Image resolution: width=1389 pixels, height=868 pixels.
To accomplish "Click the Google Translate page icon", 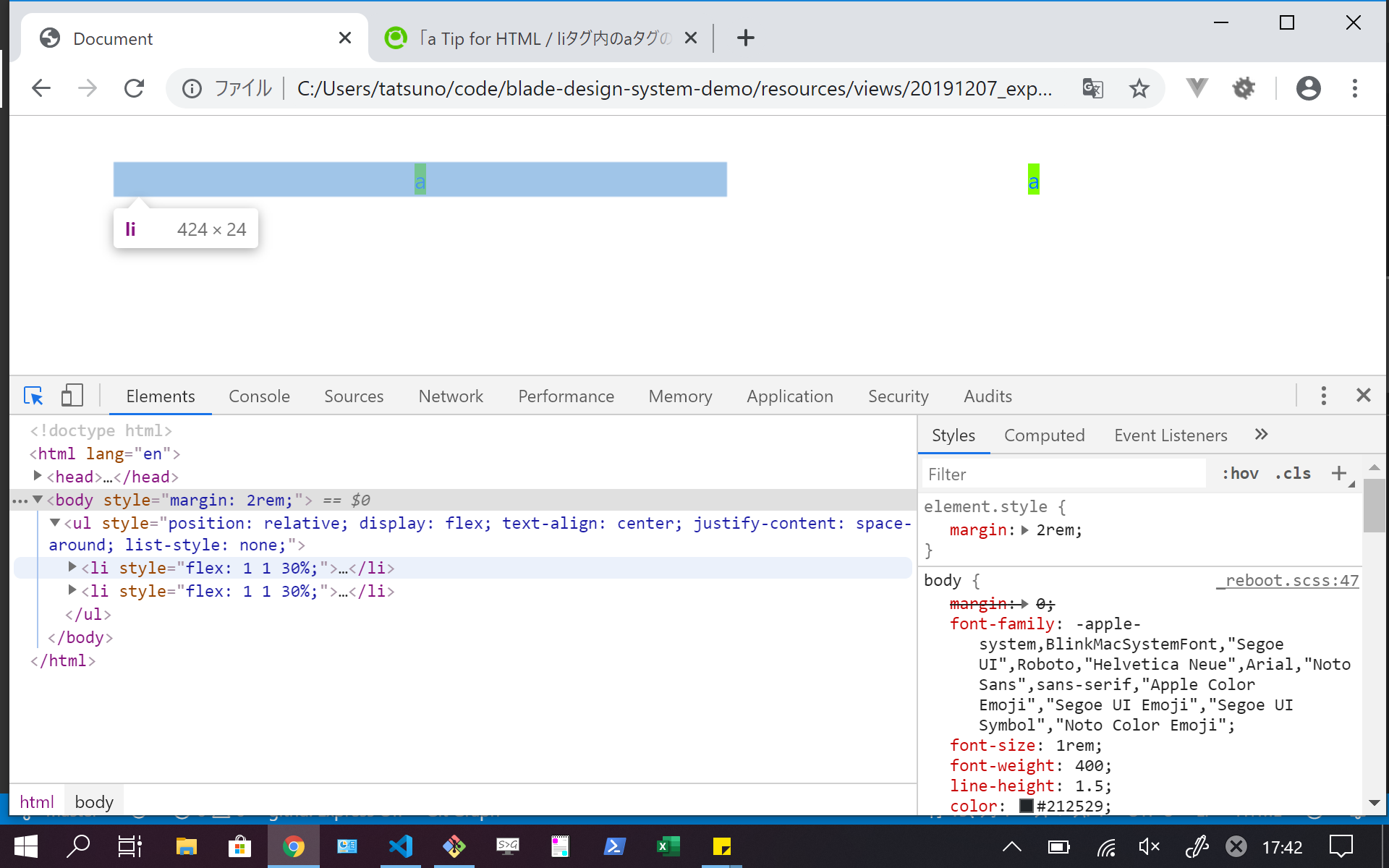I will tap(1092, 88).
